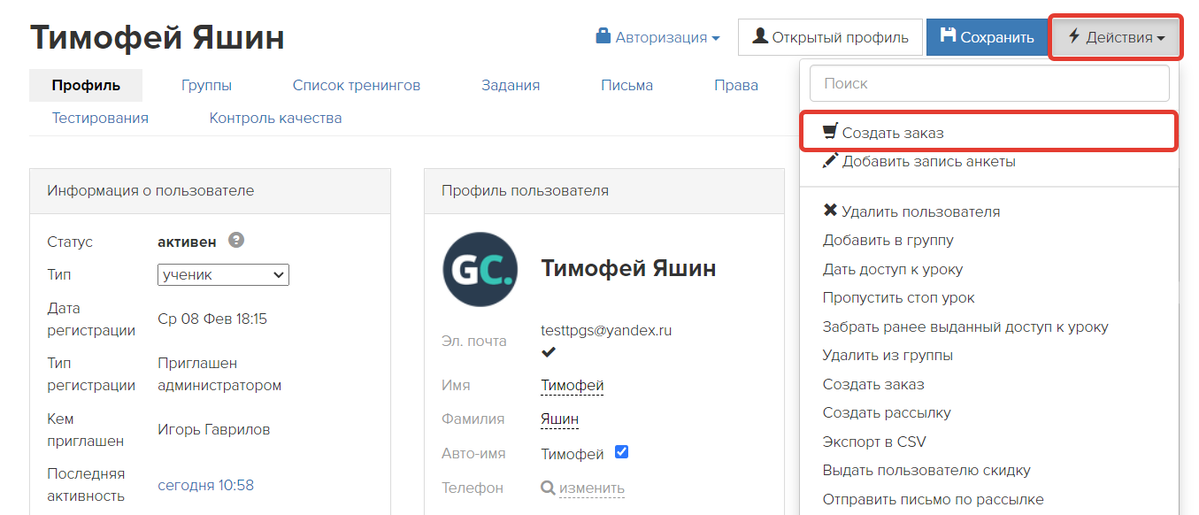Switch to the Группы tab
This screenshot has height=515, width=1199.
pyautogui.click(x=206, y=85)
